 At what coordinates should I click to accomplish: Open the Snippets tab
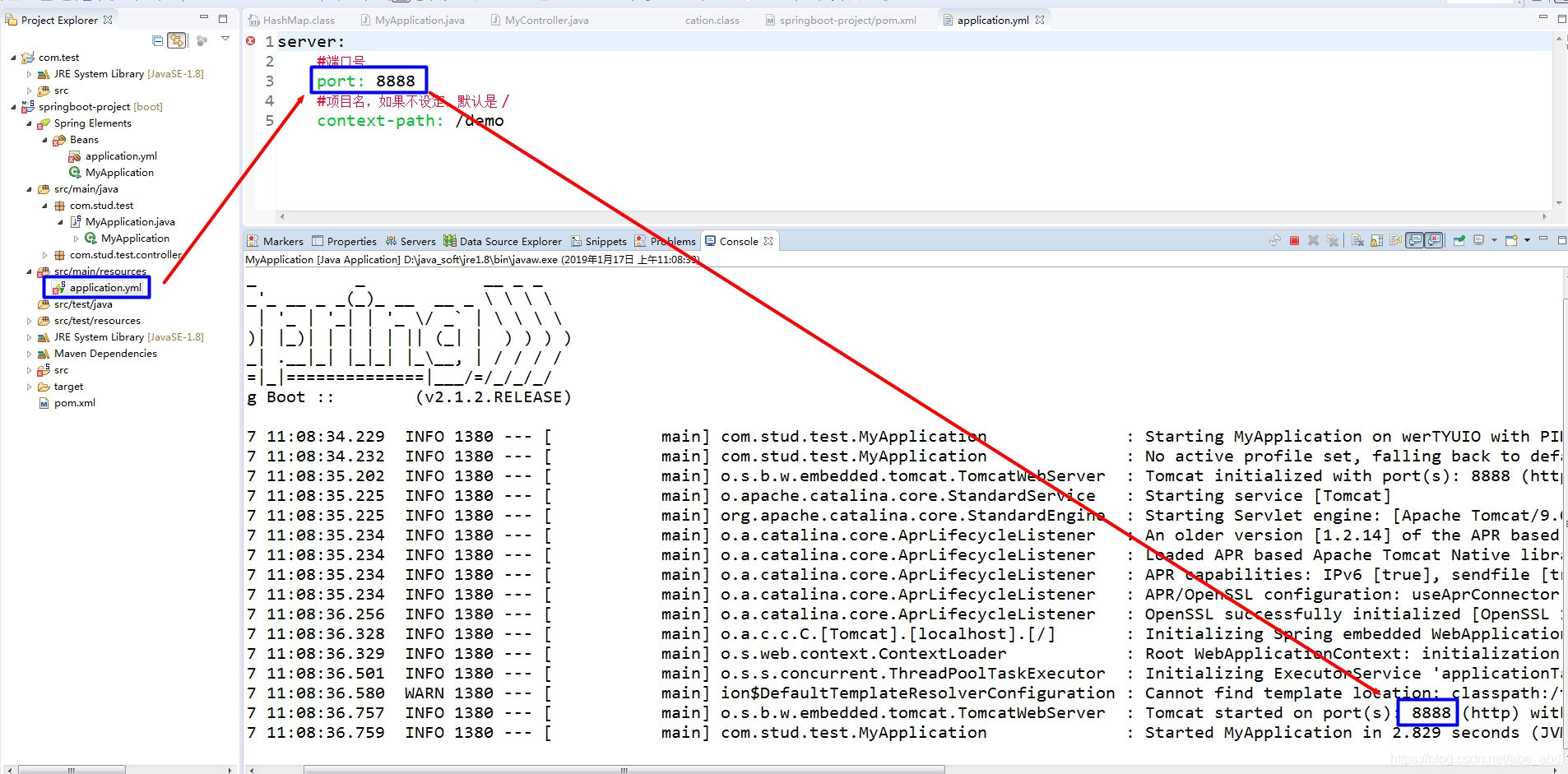point(599,241)
